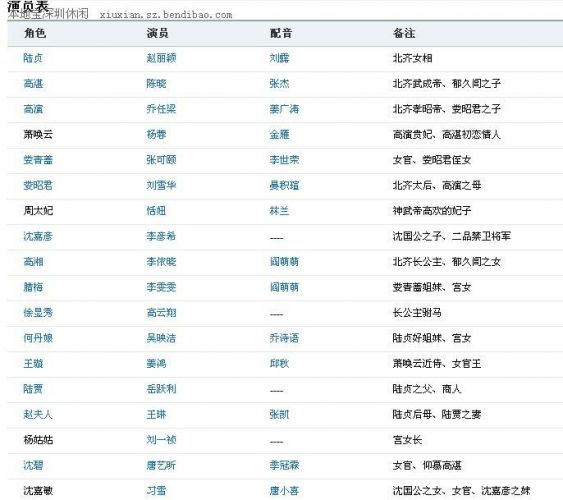Open the 王璇 role link
Viewport: 563px width, 500px height.
(x=33, y=364)
